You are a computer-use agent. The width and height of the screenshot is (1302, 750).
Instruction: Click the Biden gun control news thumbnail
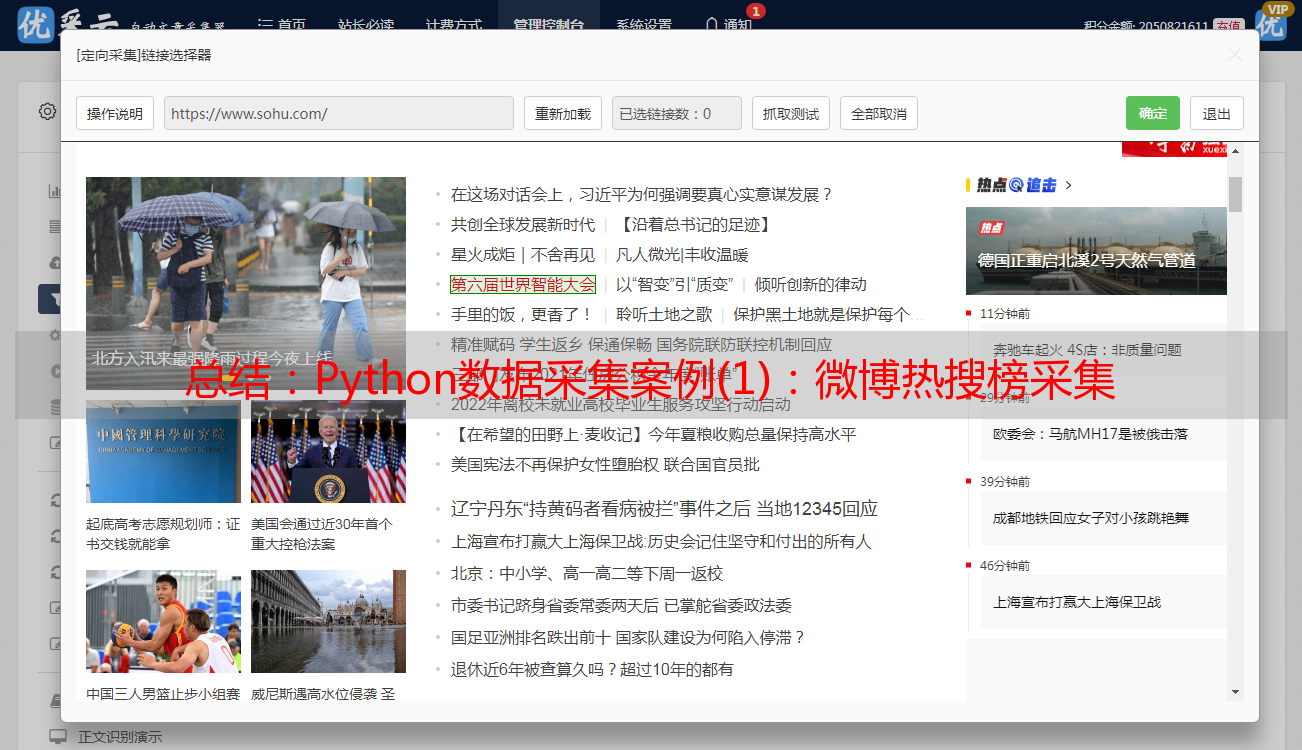[328, 452]
